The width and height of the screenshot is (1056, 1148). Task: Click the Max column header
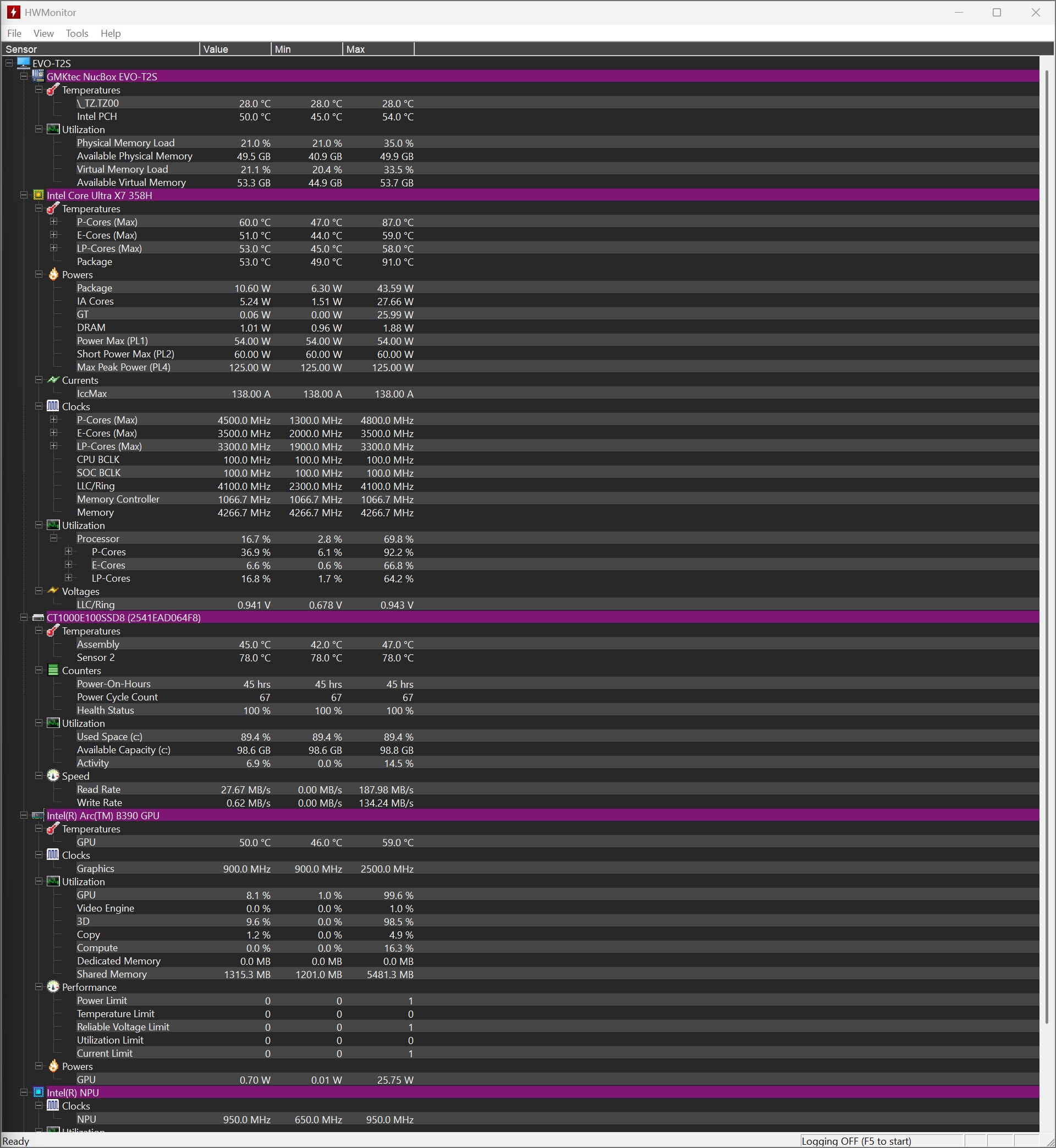(378, 49)
